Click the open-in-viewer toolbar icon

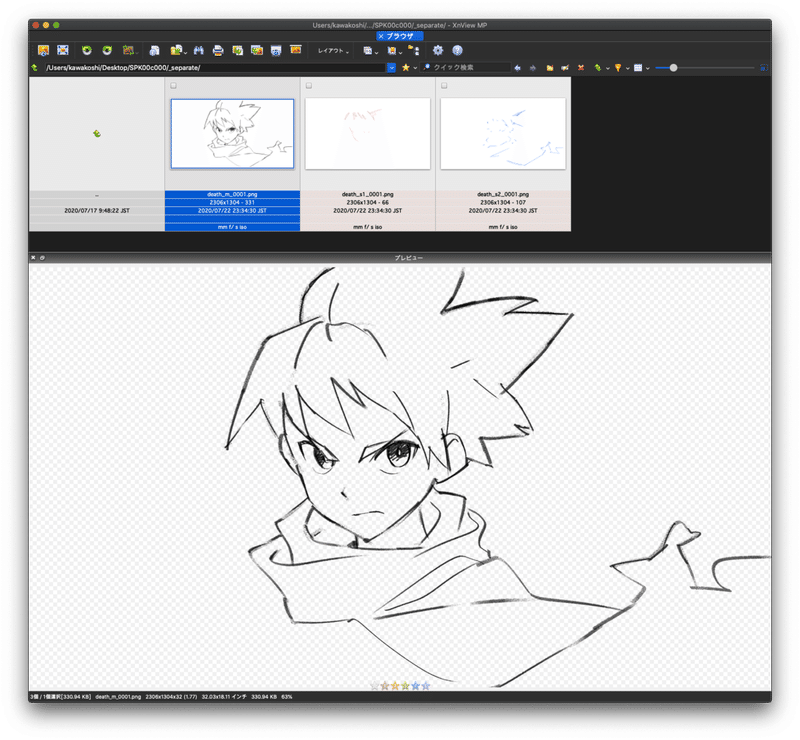click(x=43, y=50)
